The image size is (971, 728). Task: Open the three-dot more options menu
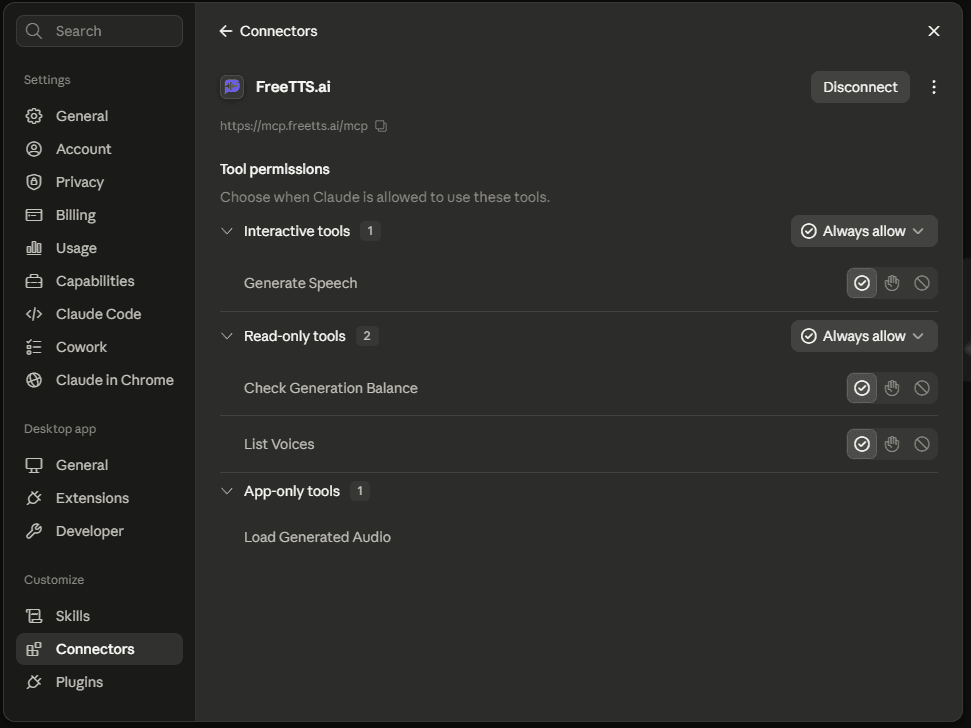click(934, 87)
